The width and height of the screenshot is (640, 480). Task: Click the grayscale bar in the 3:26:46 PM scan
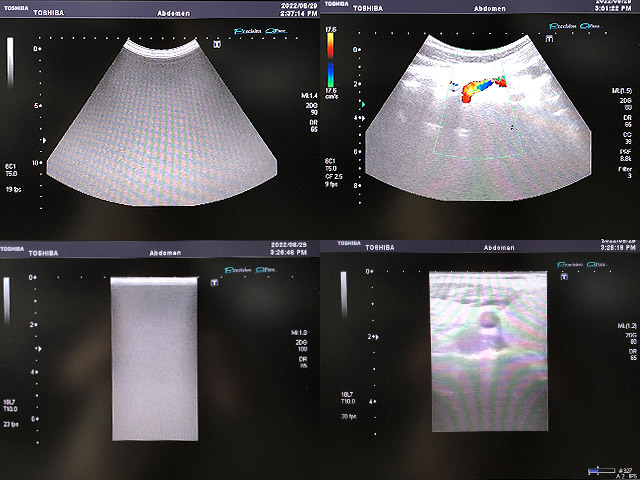click(7, 300)
